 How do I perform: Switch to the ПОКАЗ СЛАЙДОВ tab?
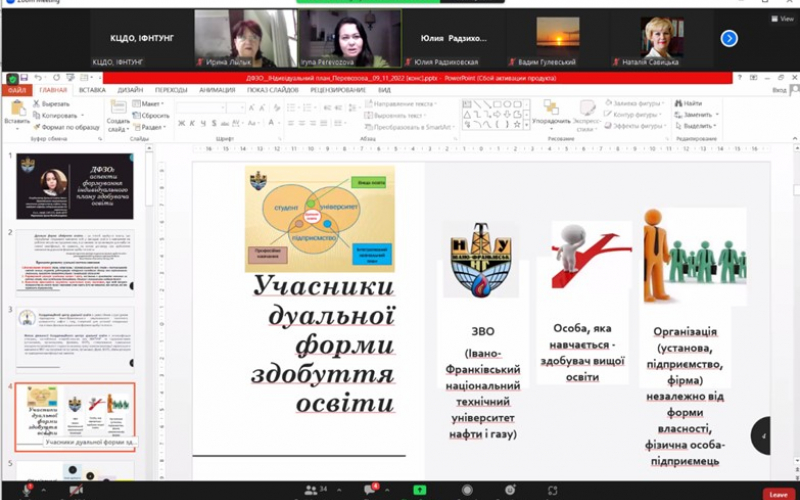273,90
